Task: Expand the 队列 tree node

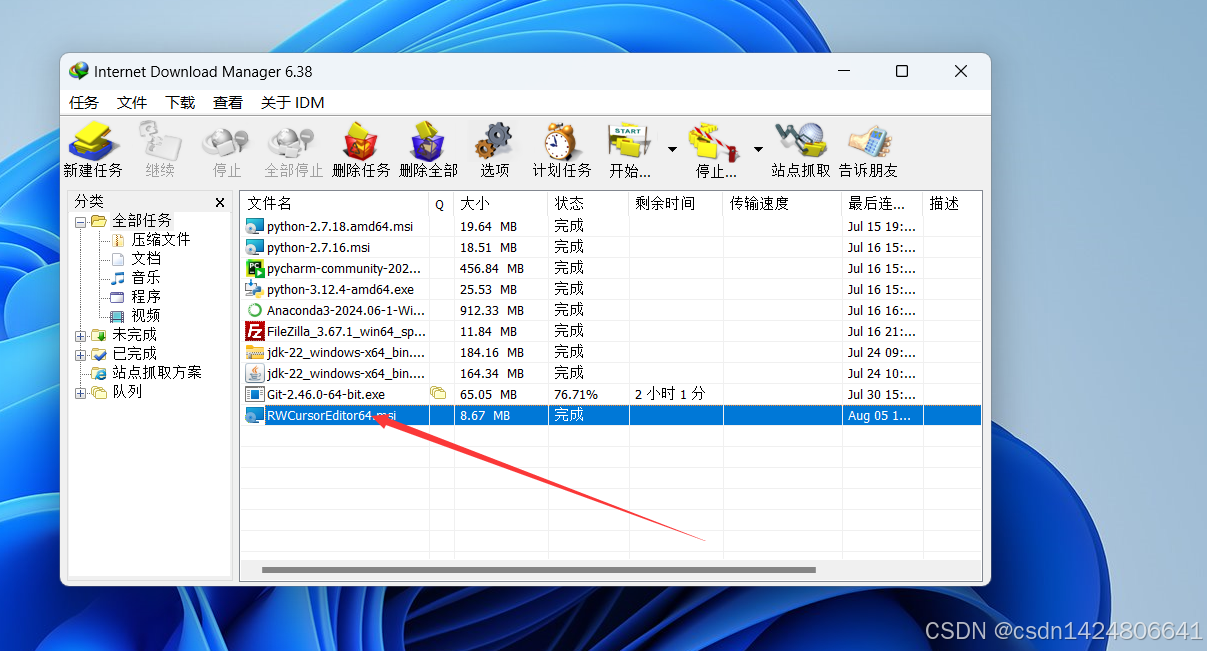Action: pyautogui.click(x=80, y=392)
